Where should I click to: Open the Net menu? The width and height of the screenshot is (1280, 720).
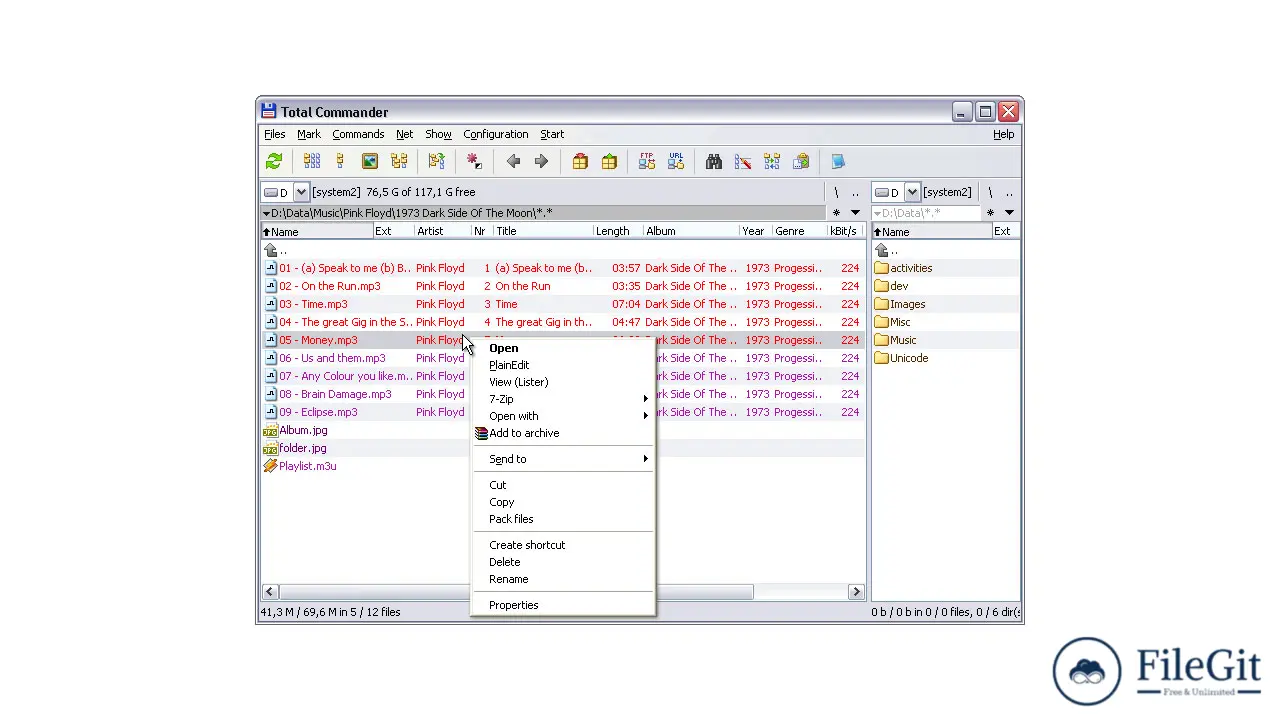pos(404,134)
